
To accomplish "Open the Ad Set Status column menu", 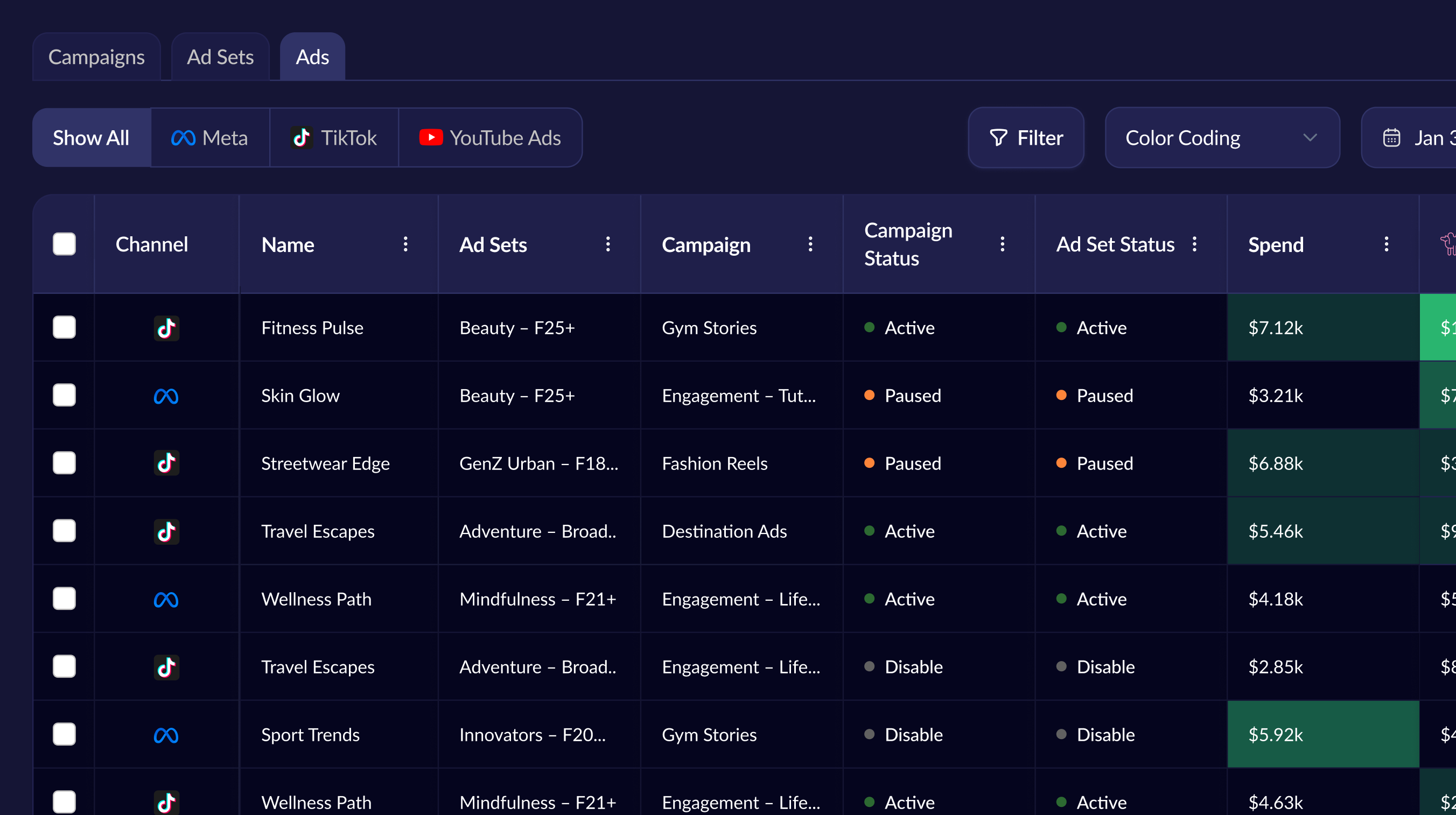I will (x=1194, y=244).
